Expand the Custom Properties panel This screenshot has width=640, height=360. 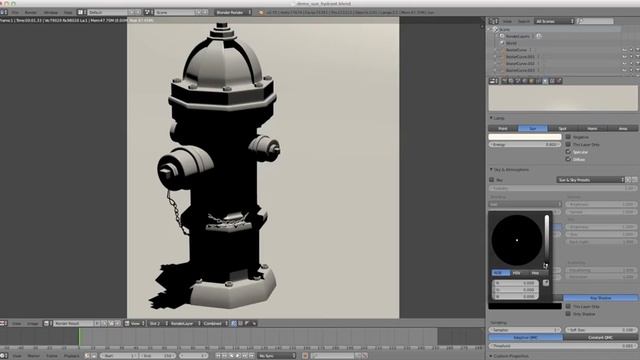(491, 356)
